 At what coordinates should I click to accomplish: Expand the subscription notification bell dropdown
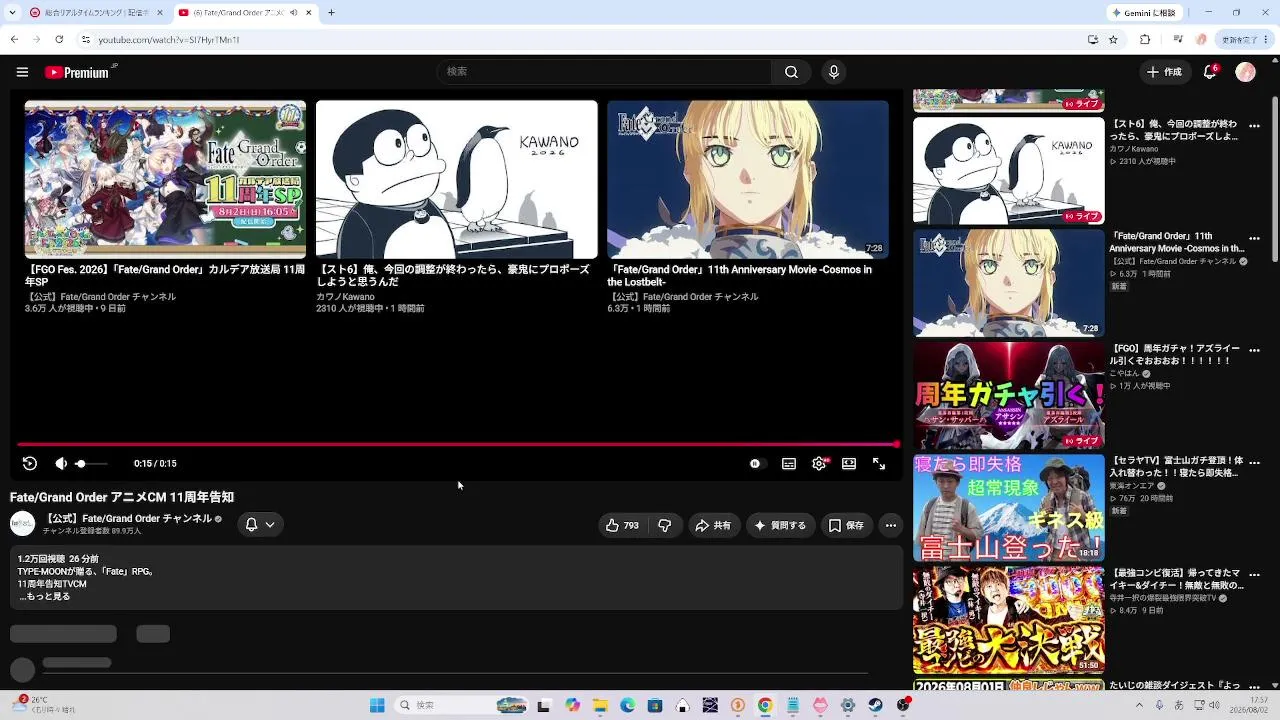click(x=260, y=525)
